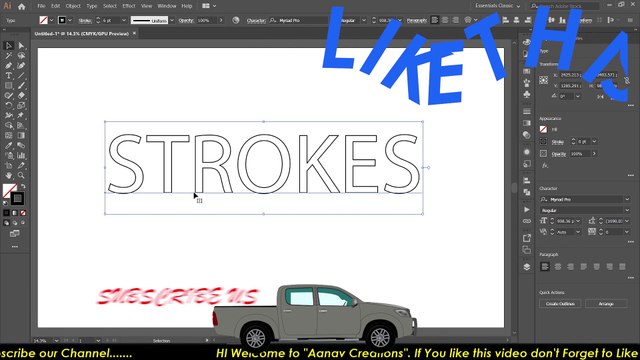
Task: Select the Slice tool
Action: [x=21, y=165]
